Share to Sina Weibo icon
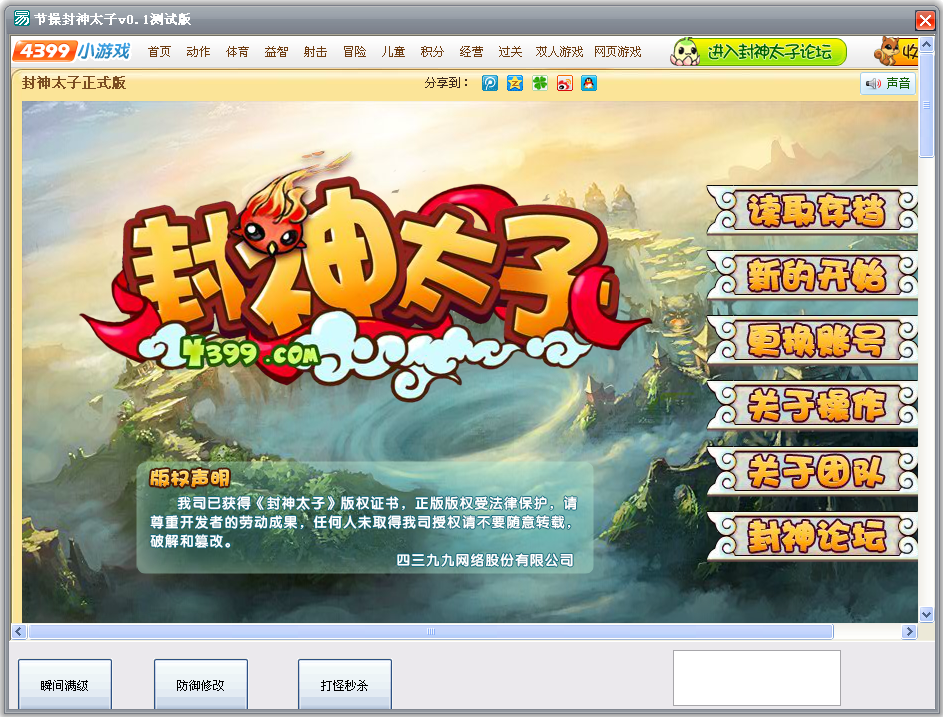This screenshot has height=717, width=943. pyautogui.click(x=564, y=83)
